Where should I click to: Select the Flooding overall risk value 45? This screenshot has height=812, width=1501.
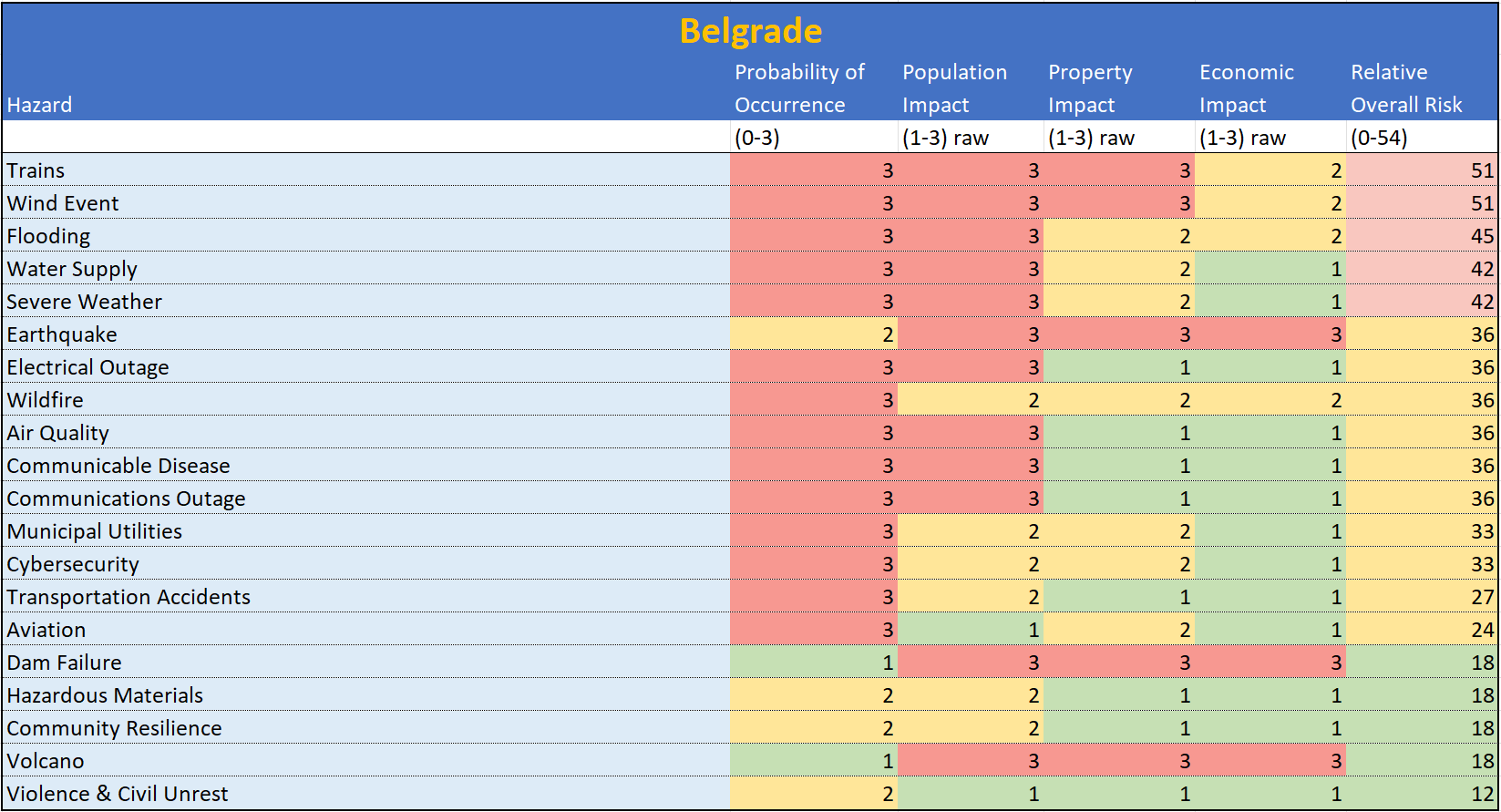coord(1422,236)
